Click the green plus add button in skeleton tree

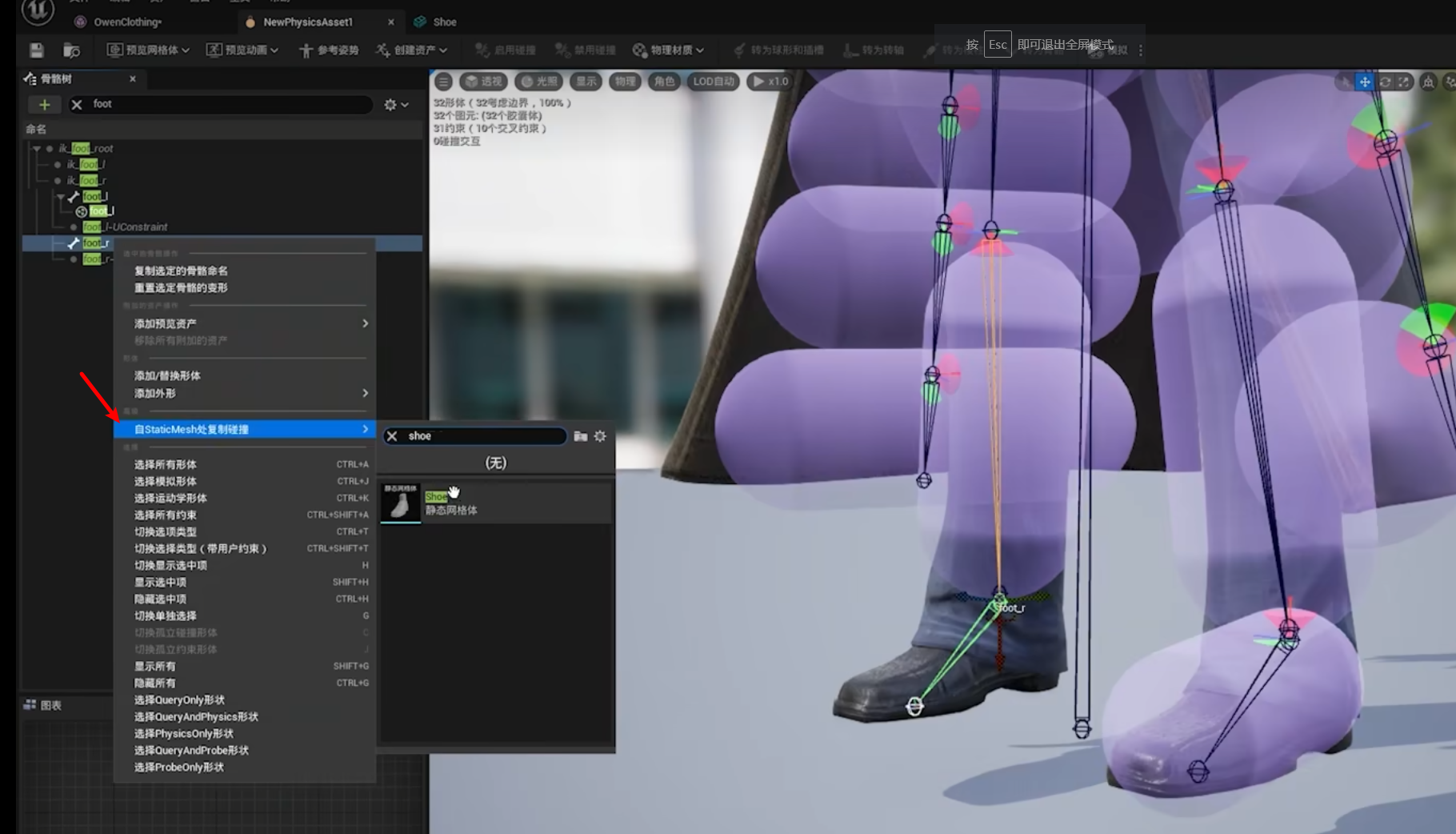coord(45,105)
